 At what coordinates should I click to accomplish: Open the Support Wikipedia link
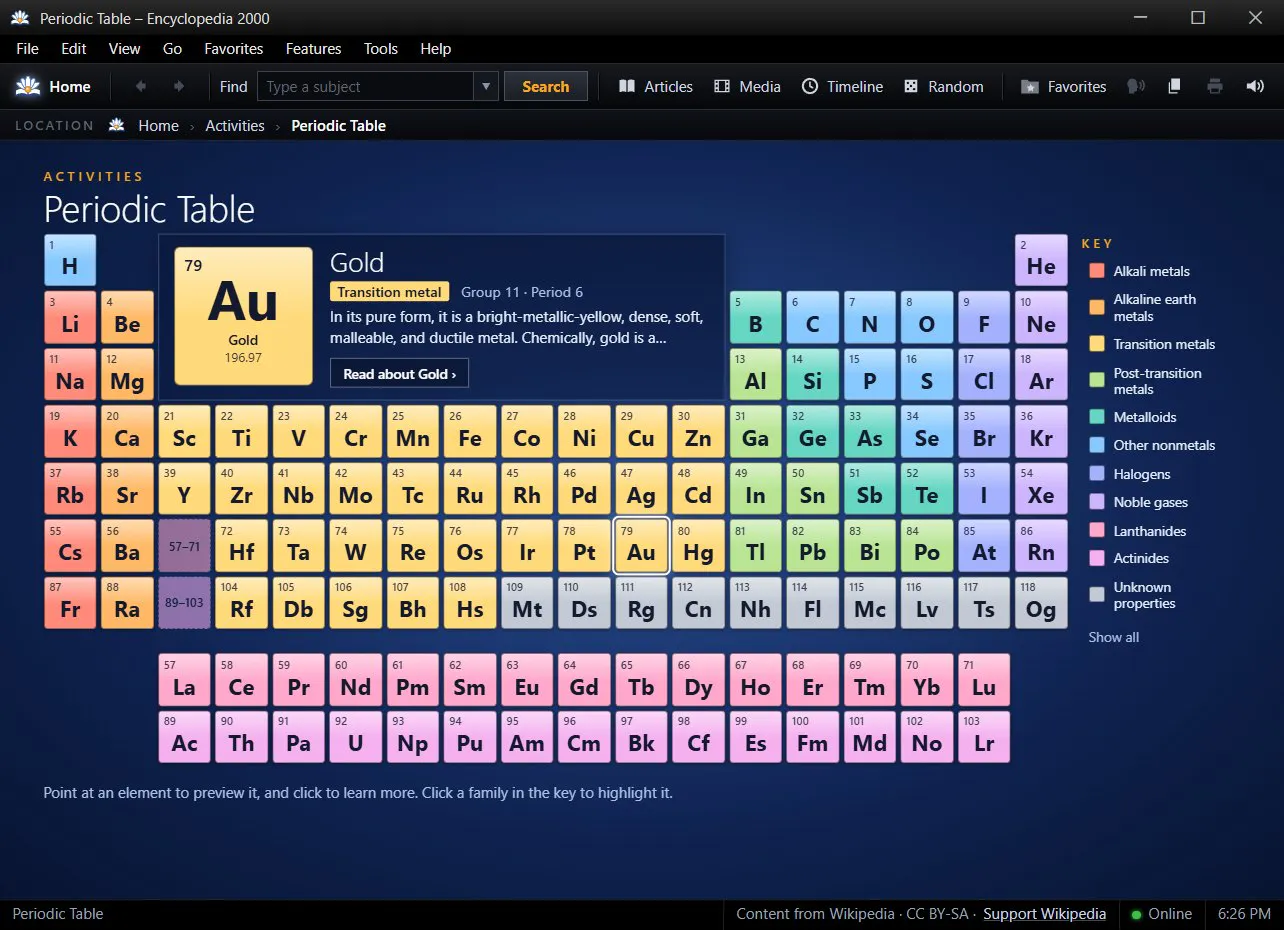[1045, 914]
